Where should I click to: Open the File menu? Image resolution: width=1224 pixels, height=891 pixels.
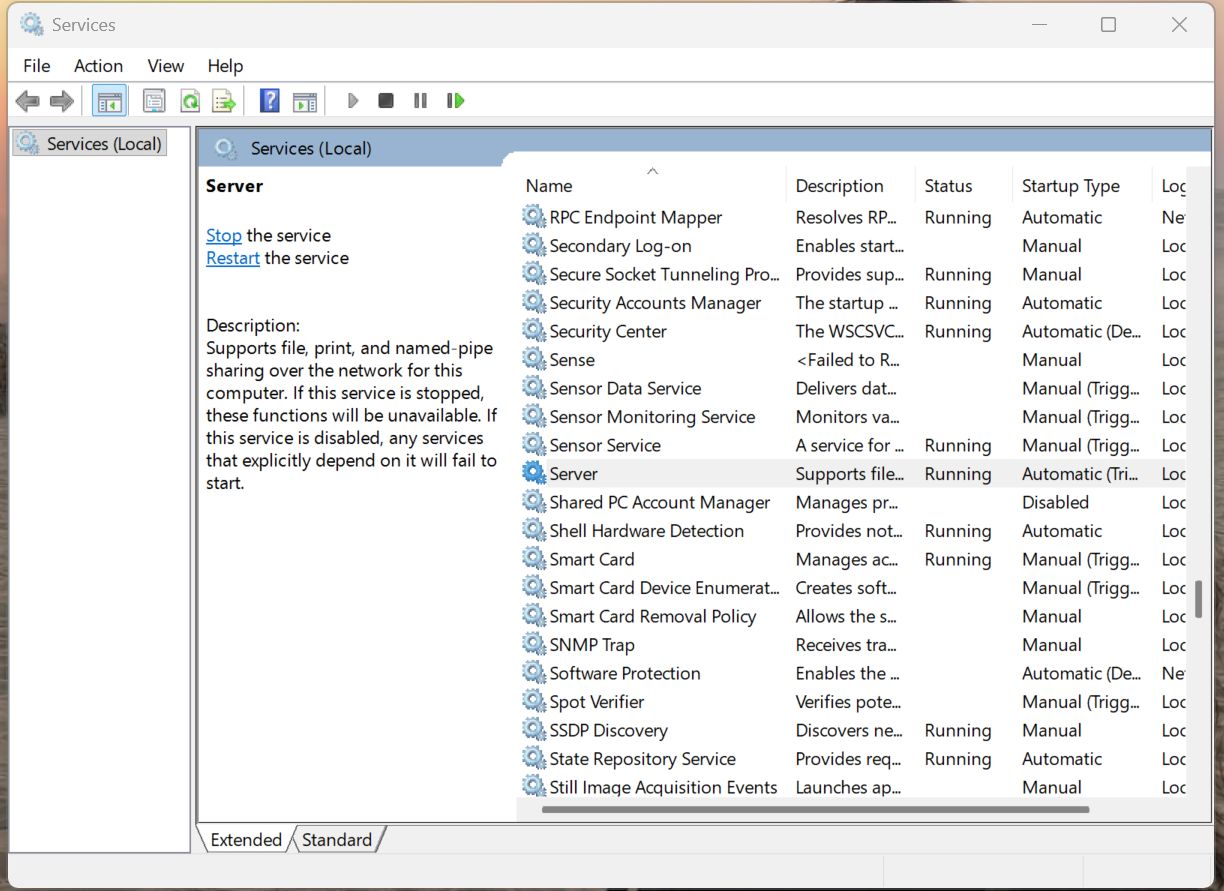point(37,66)
